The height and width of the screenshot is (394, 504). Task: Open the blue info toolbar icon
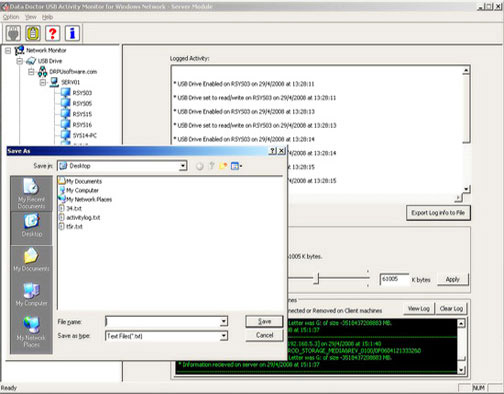(x=72, y=33)
